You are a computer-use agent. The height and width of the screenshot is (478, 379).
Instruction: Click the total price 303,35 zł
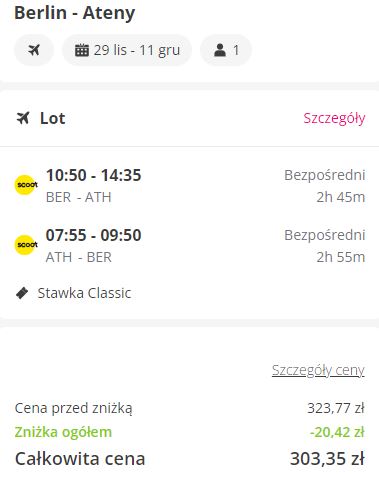pyautogui.click(x=327, y=459)
